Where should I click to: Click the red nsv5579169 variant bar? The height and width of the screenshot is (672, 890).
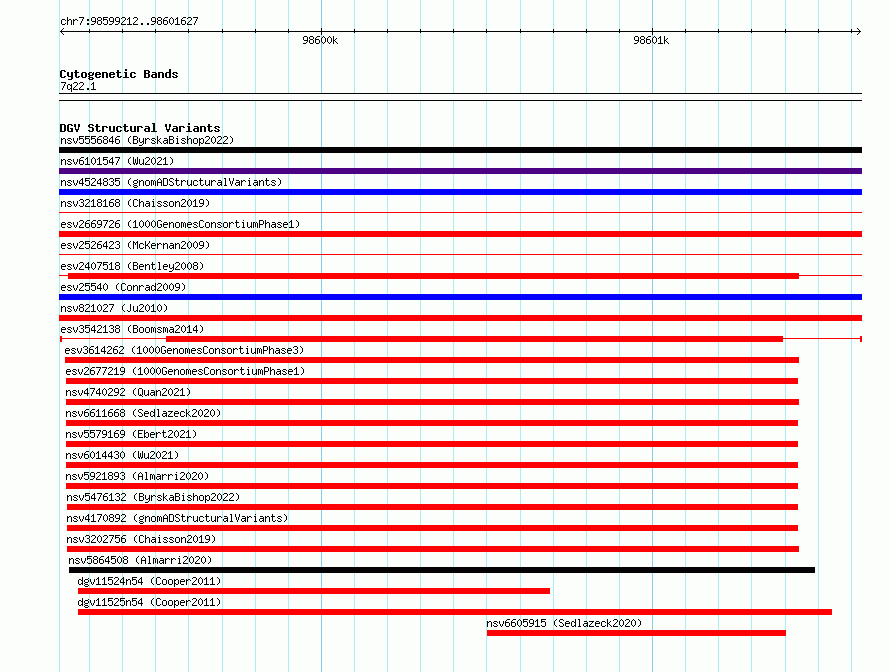[432, 444]
